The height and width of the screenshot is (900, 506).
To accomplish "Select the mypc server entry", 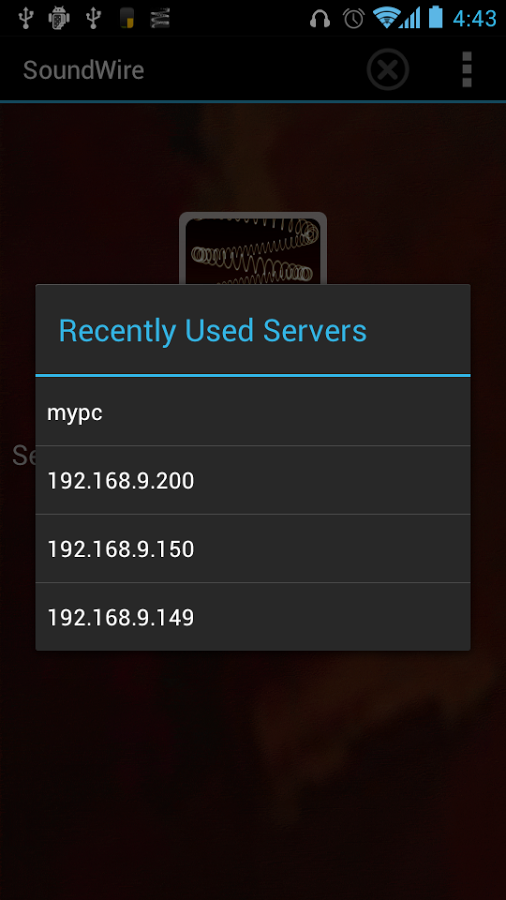I will click(253, 412).
